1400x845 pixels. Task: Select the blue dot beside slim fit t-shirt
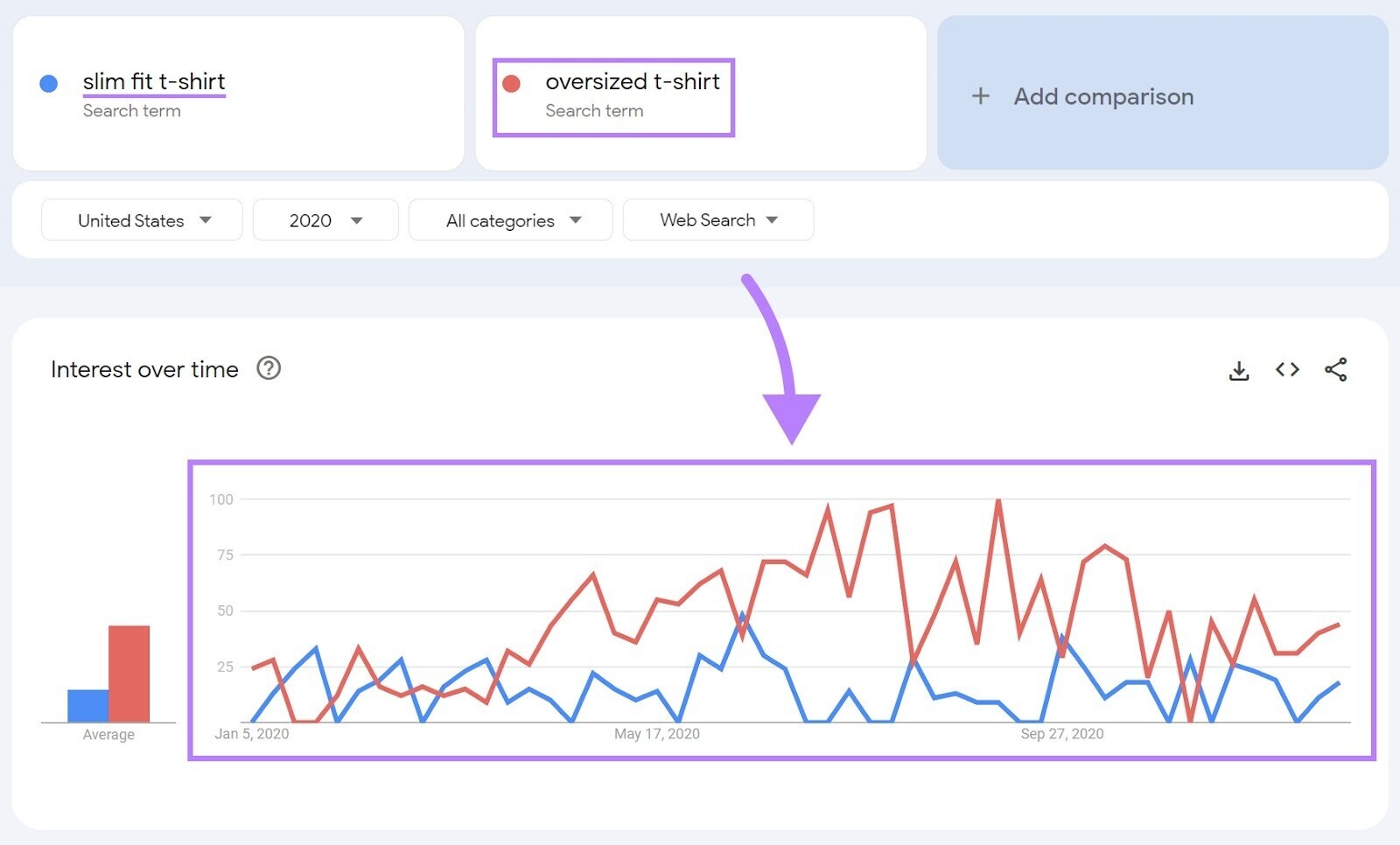(48, 83)
